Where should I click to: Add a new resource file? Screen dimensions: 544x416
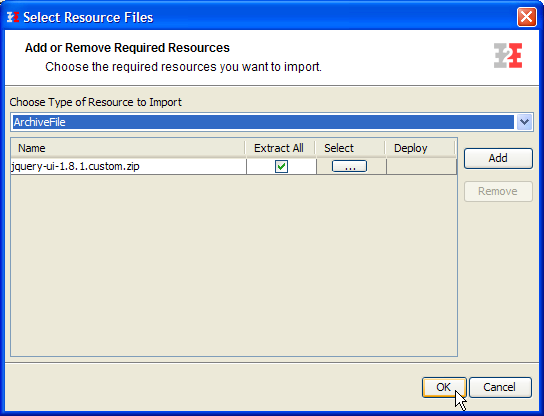coord(498,159)
